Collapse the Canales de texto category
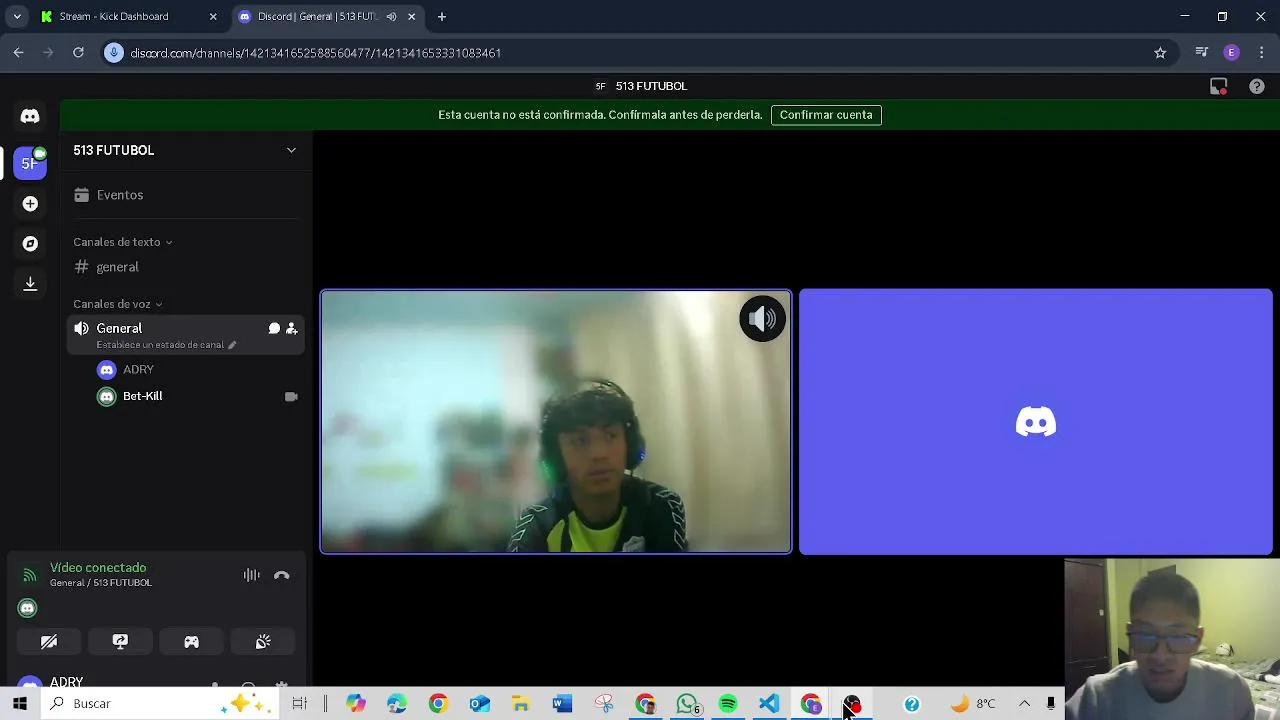Image resolution: width=1280 pixels, height=720 pixels. point(122,242)
